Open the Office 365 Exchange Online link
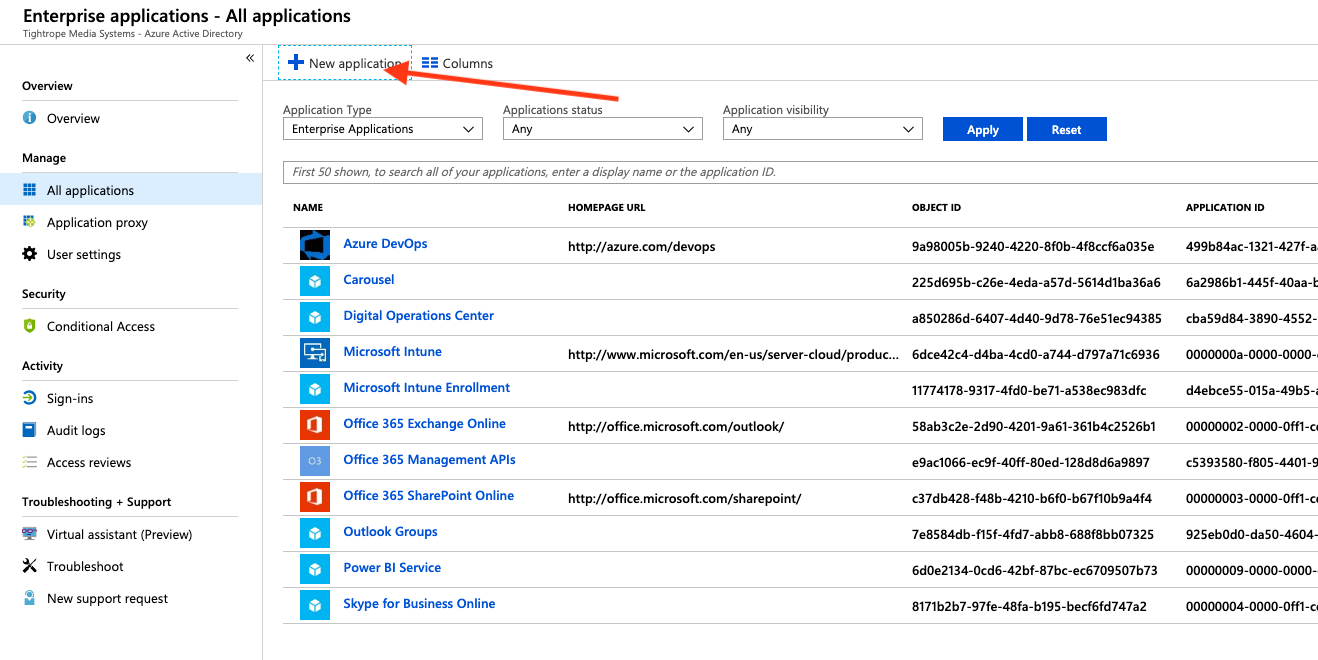 click(x=425, y=424)
